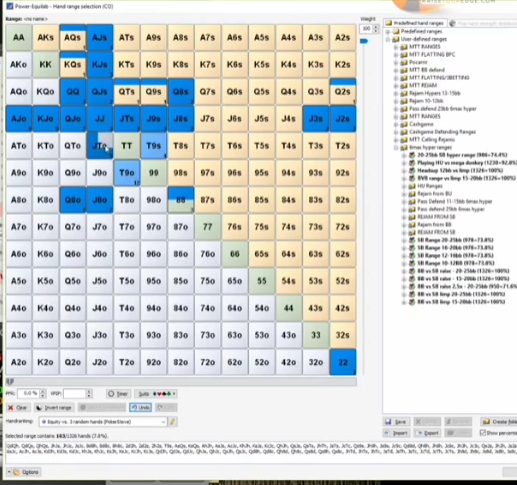The height and width of the screenshot is (485, 517).
Task: Click the range slider handle below the grid
Action: 10,382
